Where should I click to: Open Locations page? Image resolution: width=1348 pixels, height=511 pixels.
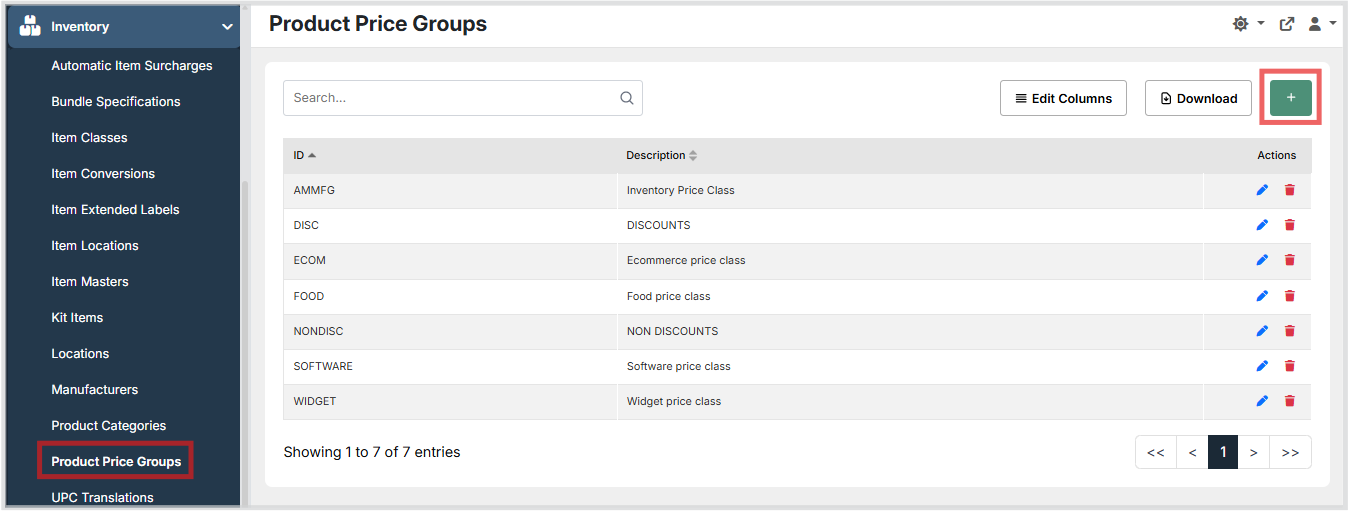[x=80, y=354]
